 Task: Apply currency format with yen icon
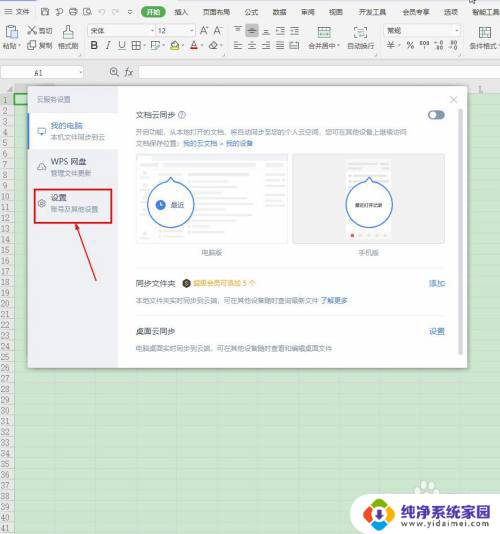tap(391, 45)
